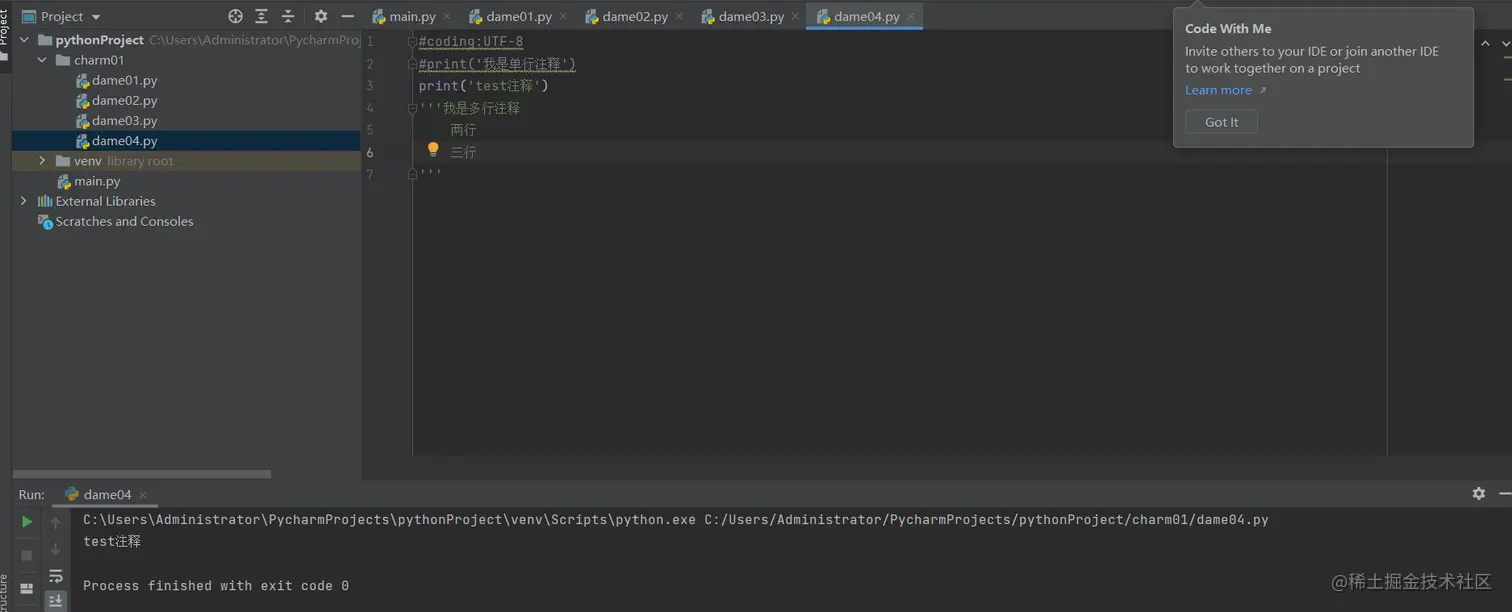Open the Structure vertical tool window tab
Screen dimensions: 1512x612
4,594
